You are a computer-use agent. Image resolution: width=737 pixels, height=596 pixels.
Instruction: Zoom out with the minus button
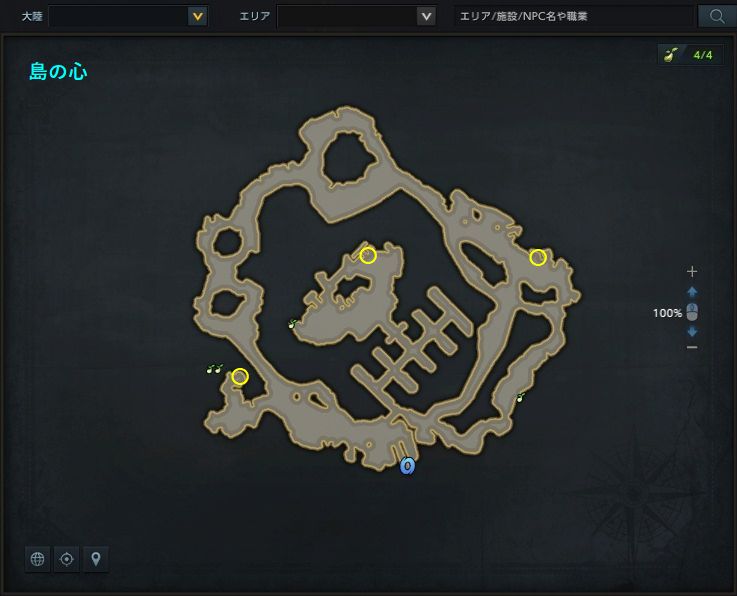[692, 347]
